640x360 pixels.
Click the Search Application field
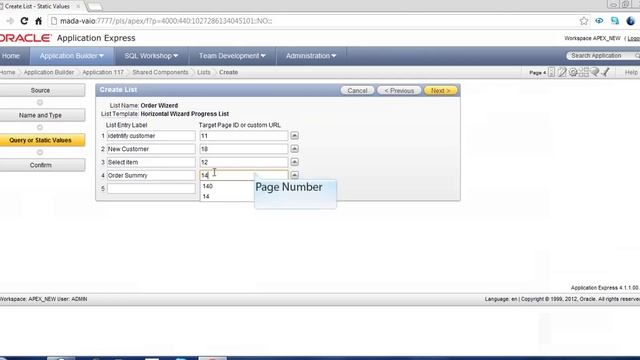603,56
